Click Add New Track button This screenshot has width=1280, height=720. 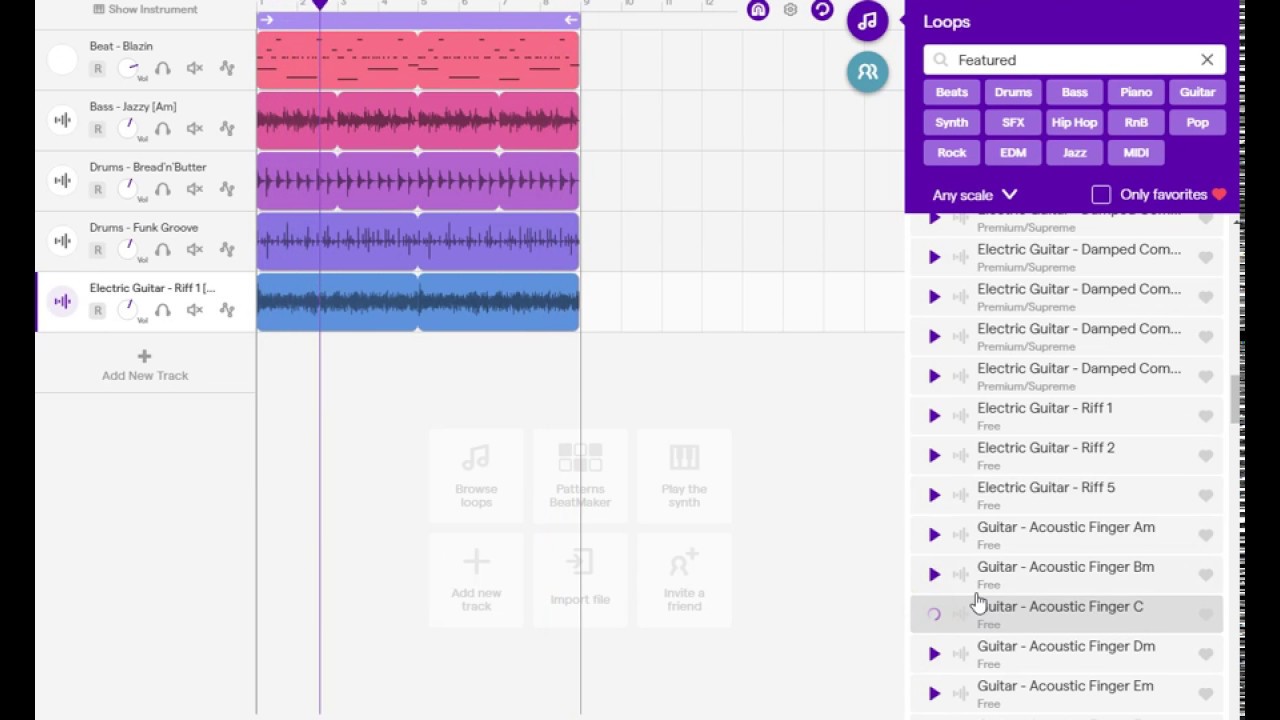[x=145, y=365]
